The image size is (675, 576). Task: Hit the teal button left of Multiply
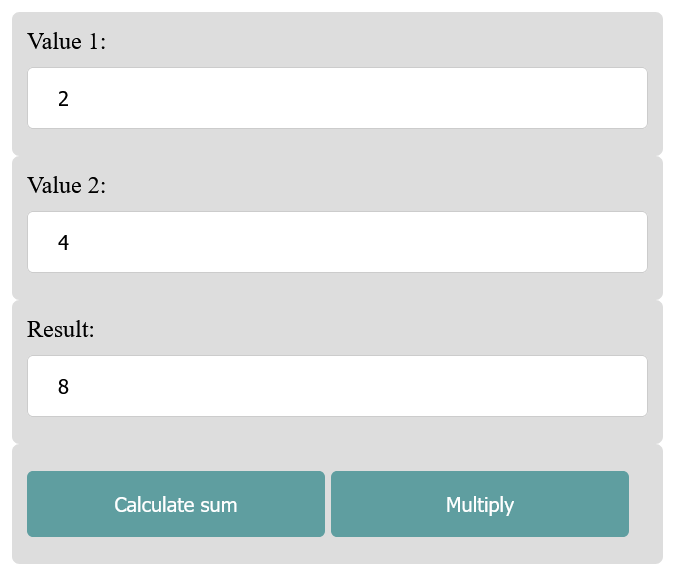point(176,504)
